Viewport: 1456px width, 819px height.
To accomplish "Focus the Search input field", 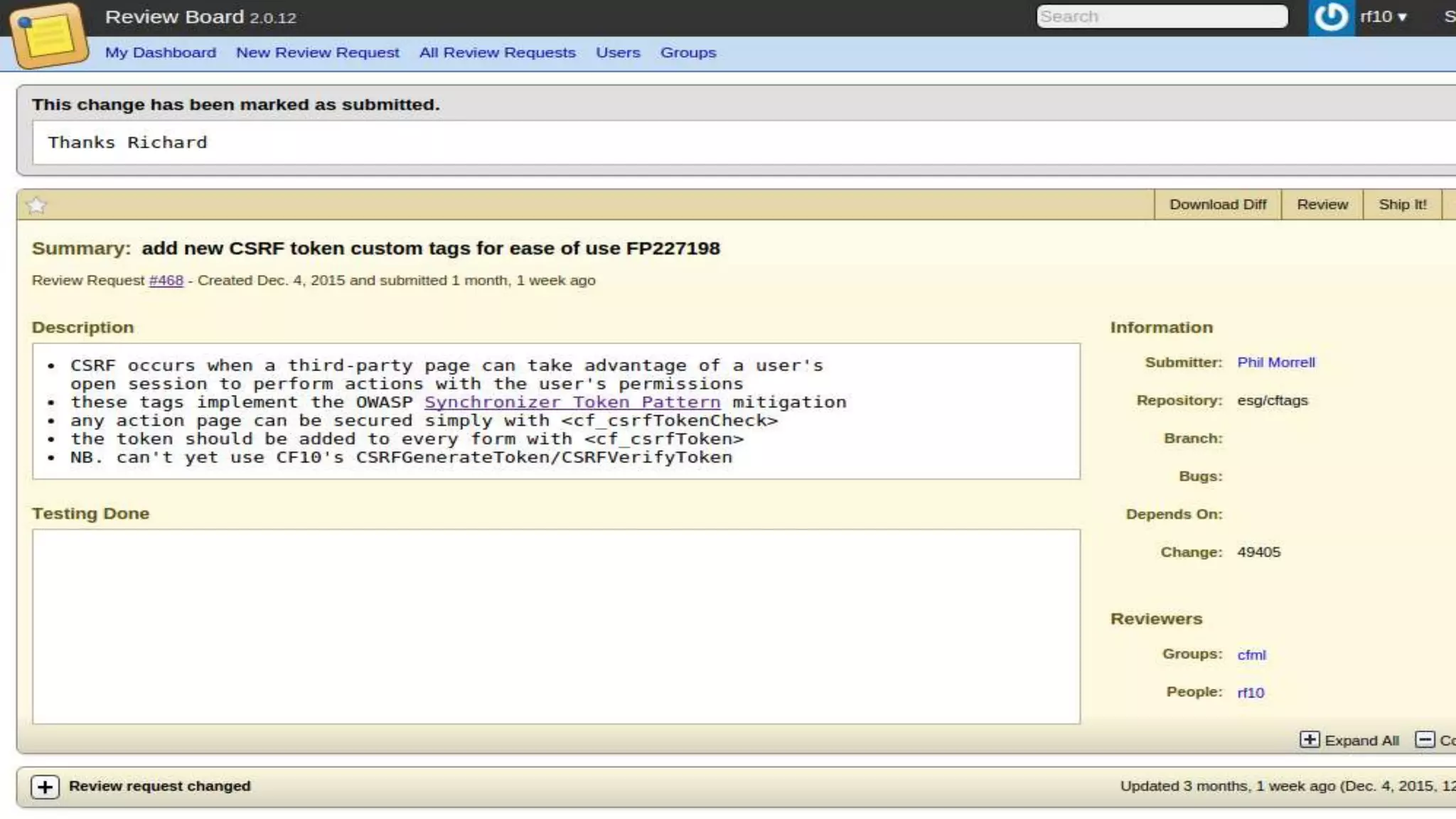I will 1162,16.
